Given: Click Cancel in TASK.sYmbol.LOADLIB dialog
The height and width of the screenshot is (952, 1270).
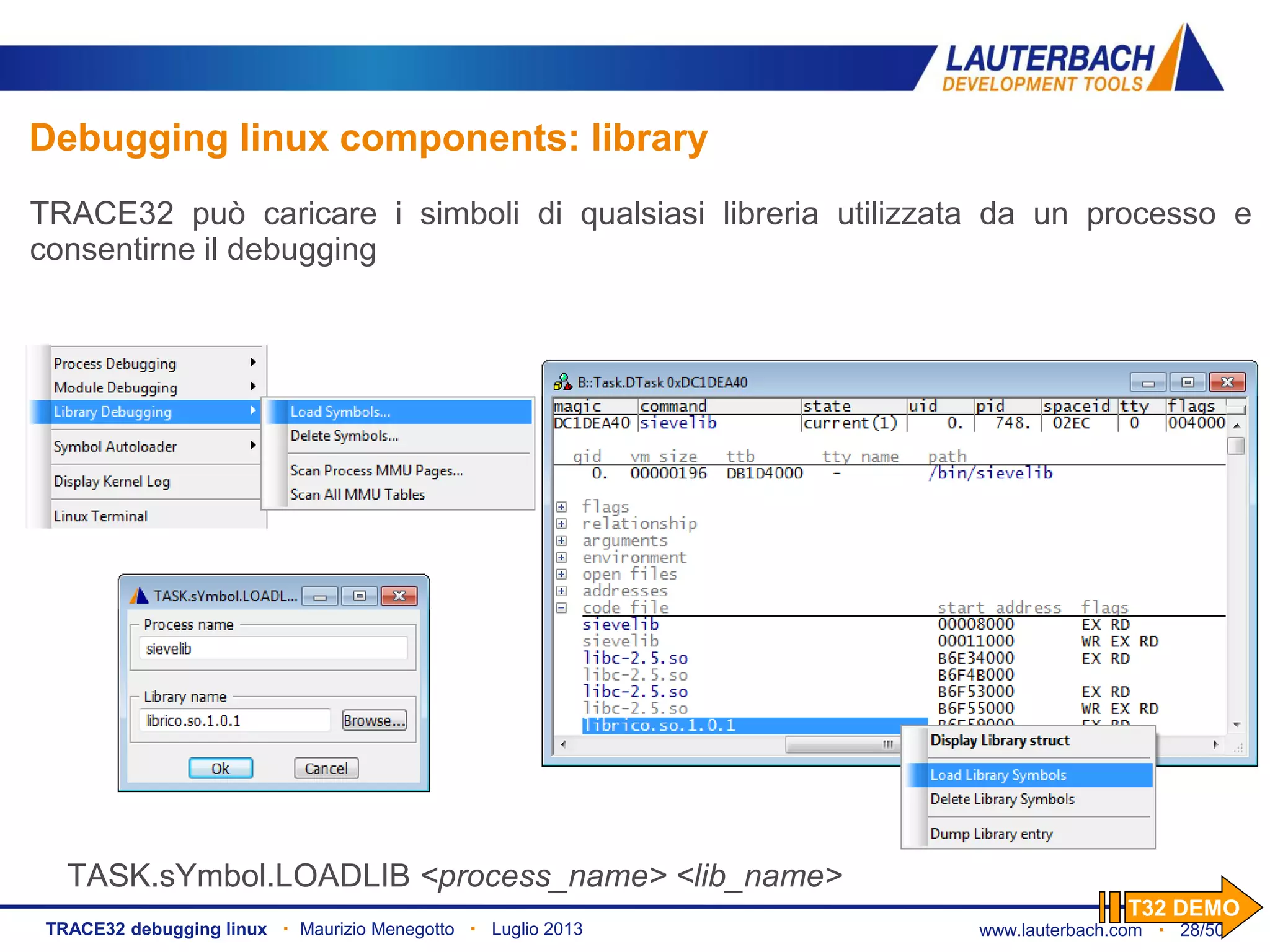Looking at the screenshot, I should tap(326, 768).
